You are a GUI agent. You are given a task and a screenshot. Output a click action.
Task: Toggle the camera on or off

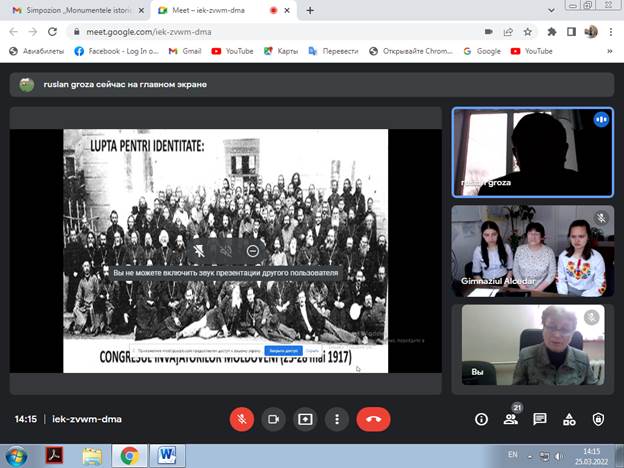click(x=273, y=419)
